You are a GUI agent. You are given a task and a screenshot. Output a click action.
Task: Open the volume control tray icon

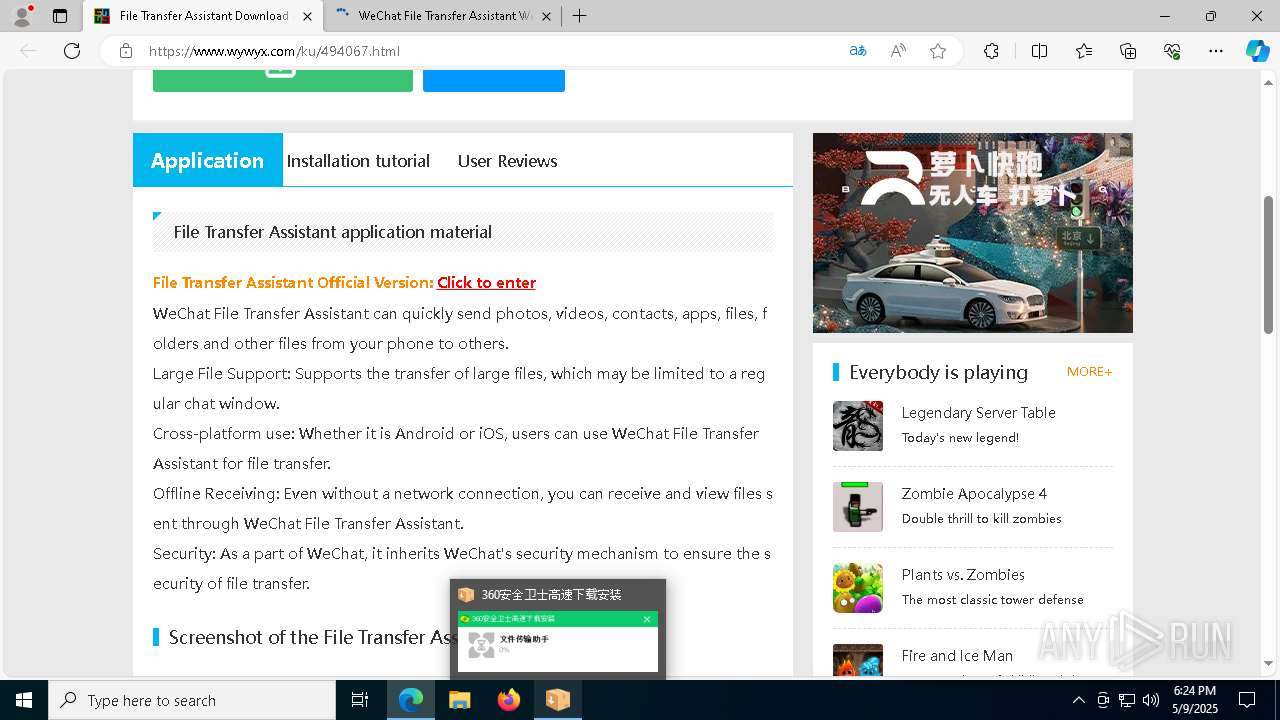tap(1151, 700)
